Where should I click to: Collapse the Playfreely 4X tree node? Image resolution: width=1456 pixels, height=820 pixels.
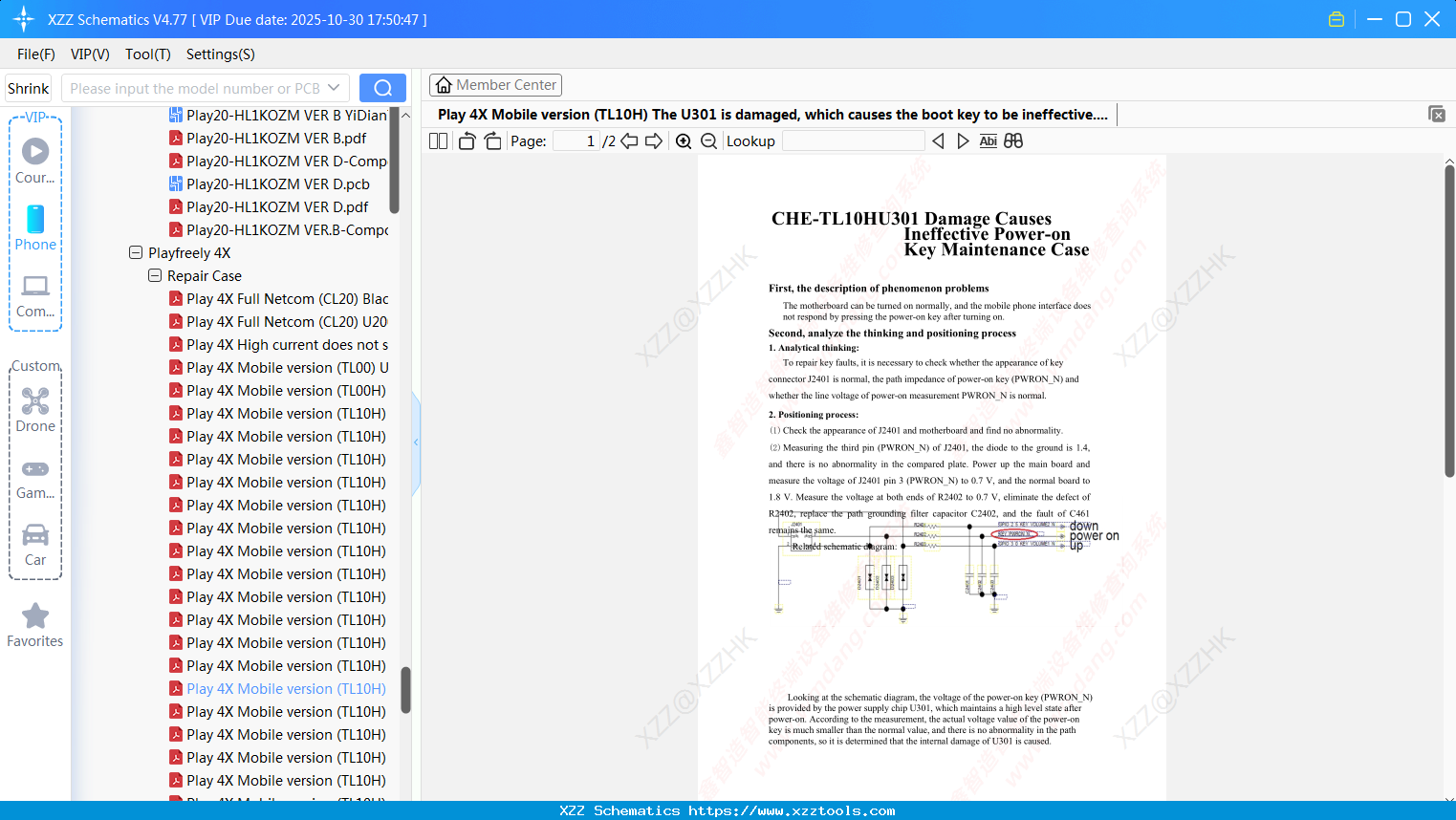click(136, 252)
